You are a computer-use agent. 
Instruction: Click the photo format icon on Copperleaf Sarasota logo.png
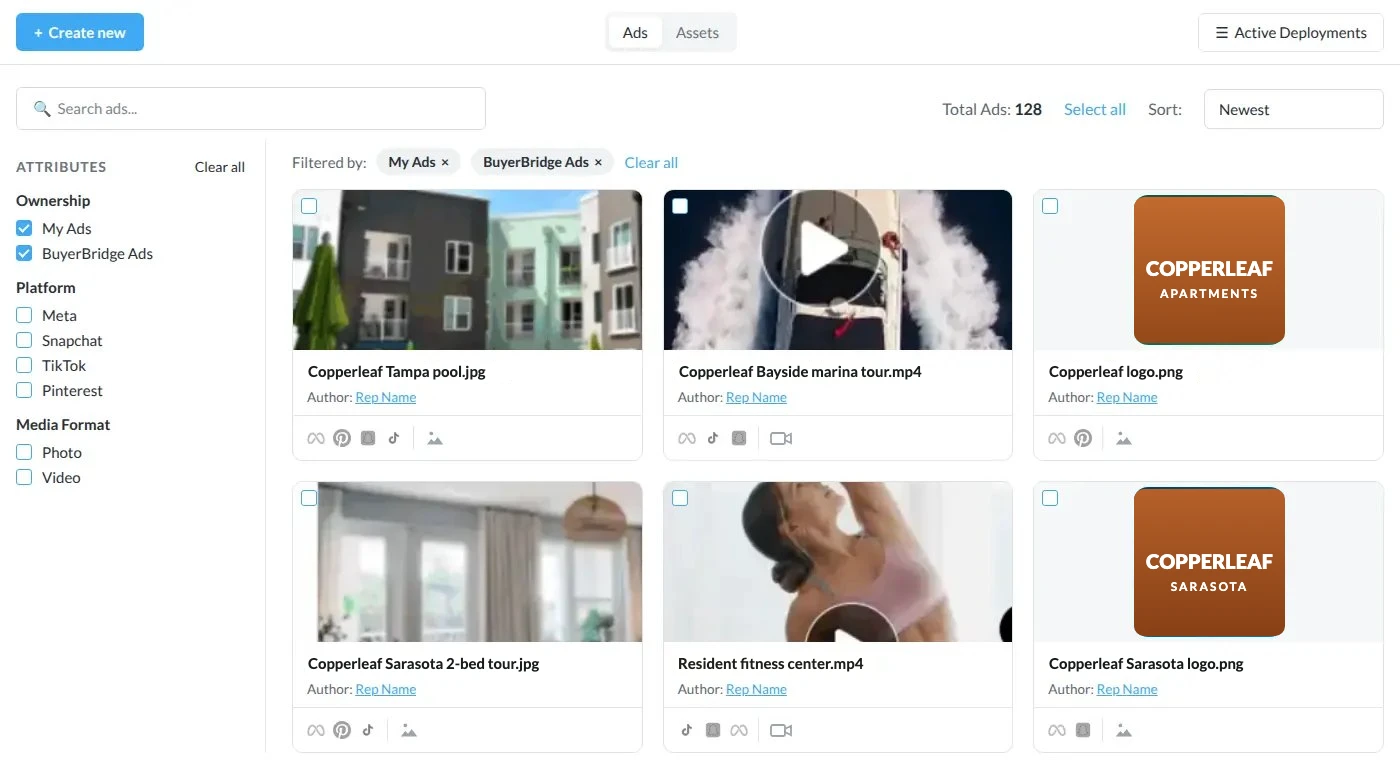[x=1124, y=730]
